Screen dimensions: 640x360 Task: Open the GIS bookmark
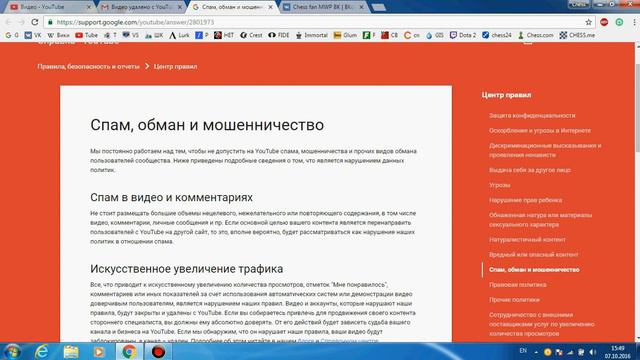pos(435,35)
